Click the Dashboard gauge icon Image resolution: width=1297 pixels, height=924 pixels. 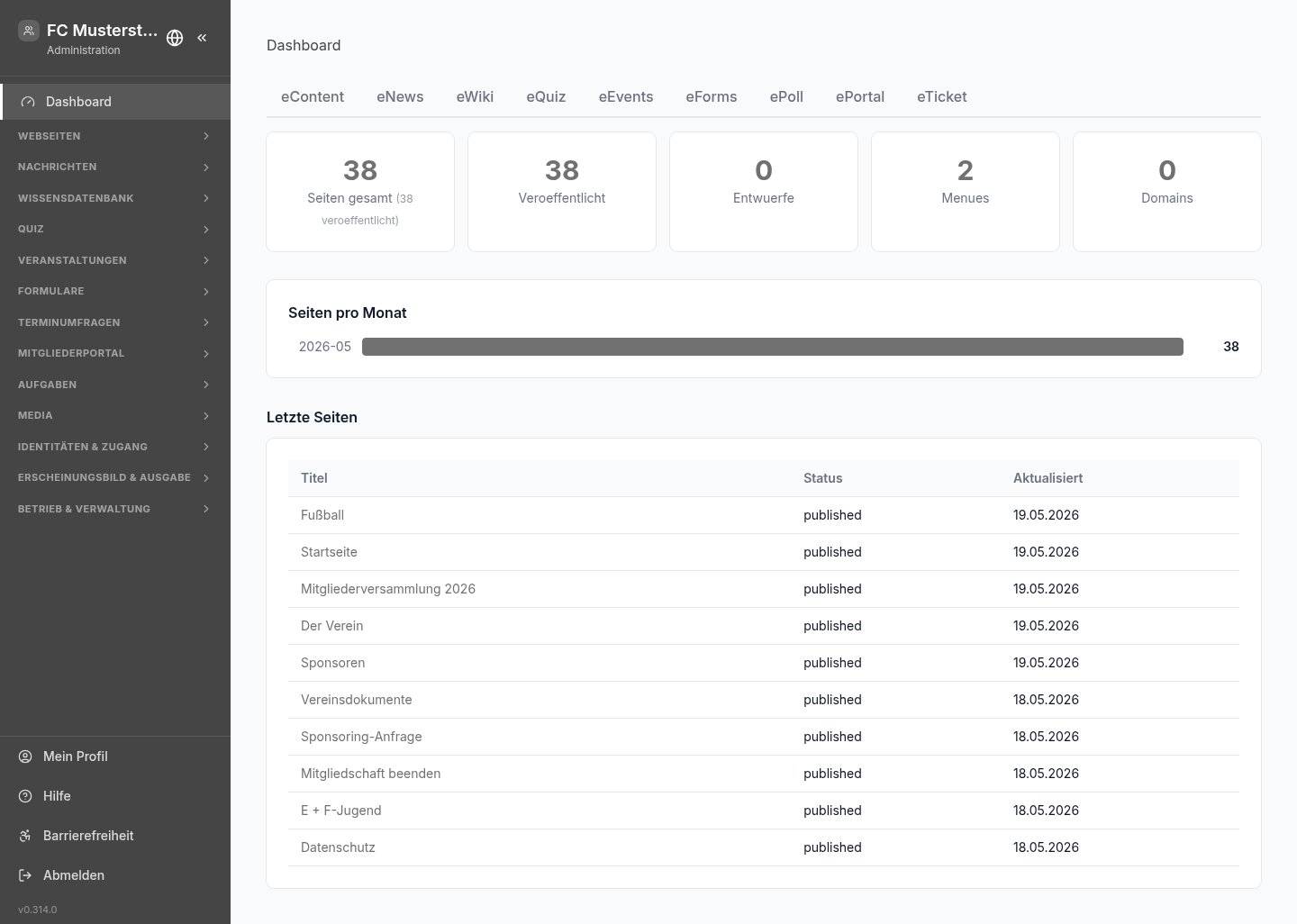(28, 102)
